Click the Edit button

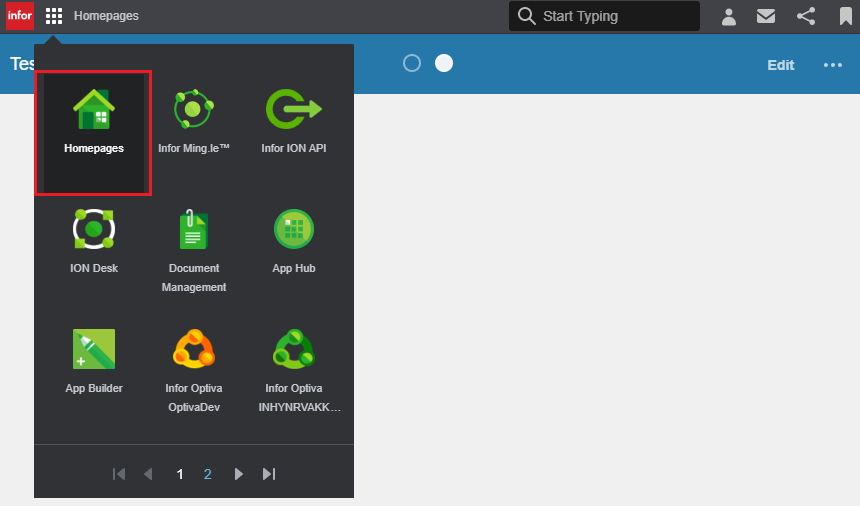(x=780, y=65)
